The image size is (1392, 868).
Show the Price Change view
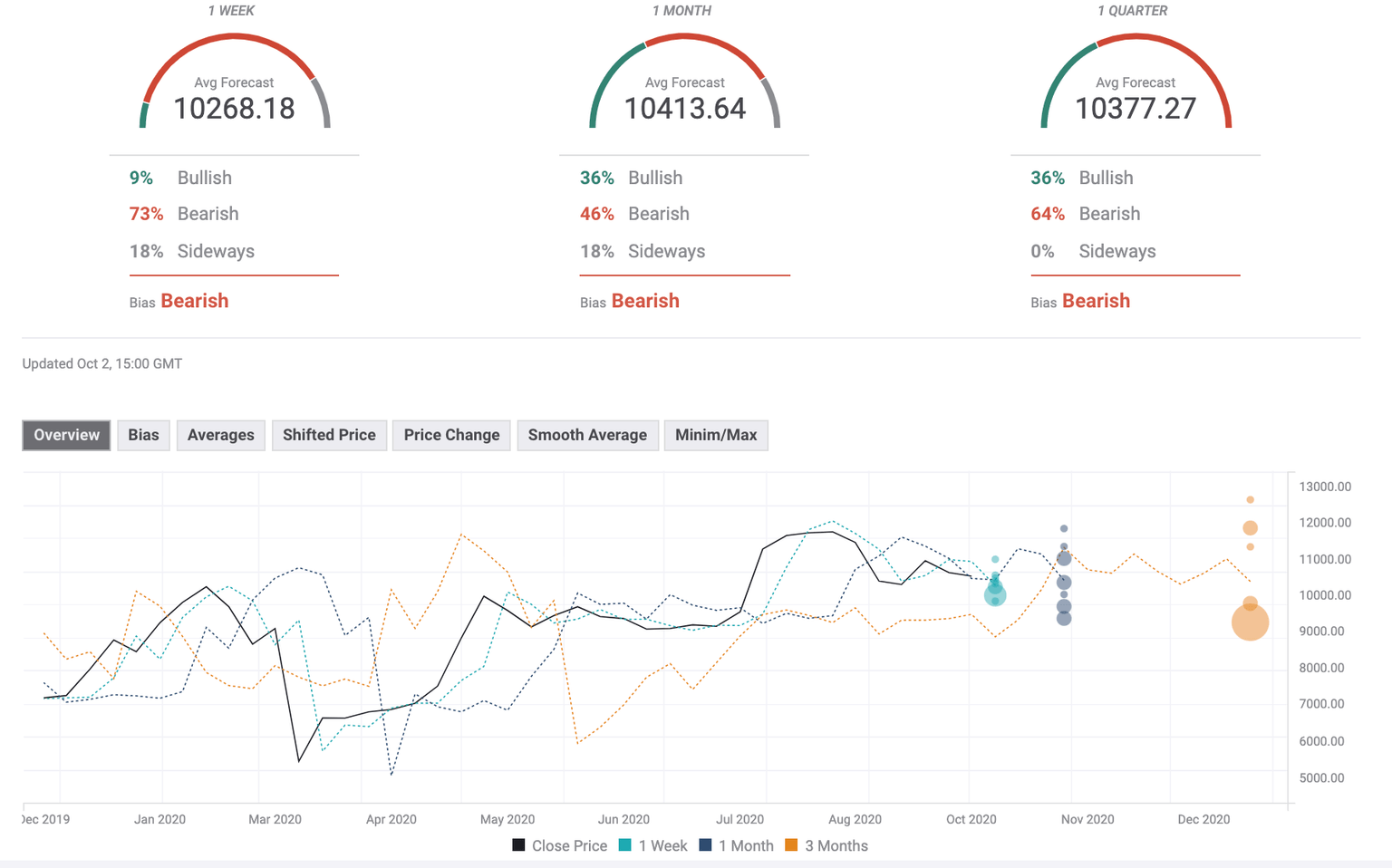click(451, 435)
